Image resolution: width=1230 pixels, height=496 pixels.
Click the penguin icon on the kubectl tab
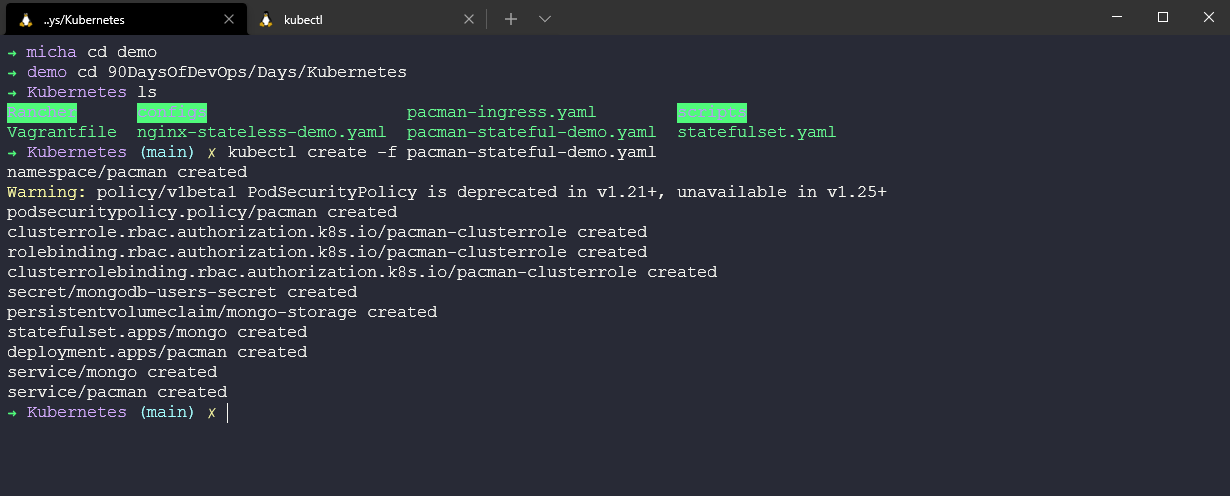point(266,19)
